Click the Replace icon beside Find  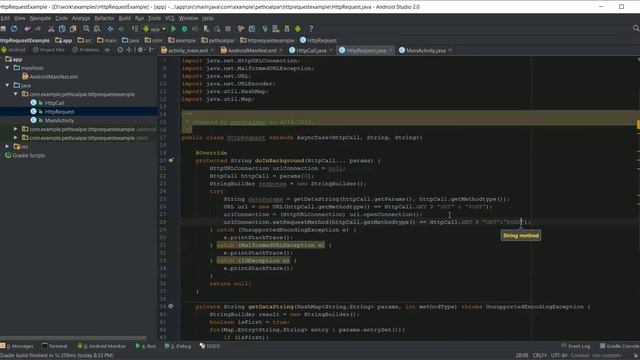click(x=97, y=29)
